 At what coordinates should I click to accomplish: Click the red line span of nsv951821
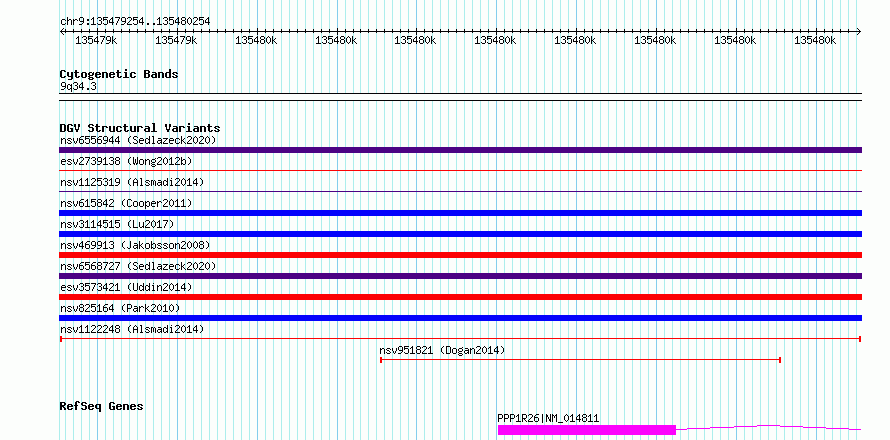click(x=581, y=360)
